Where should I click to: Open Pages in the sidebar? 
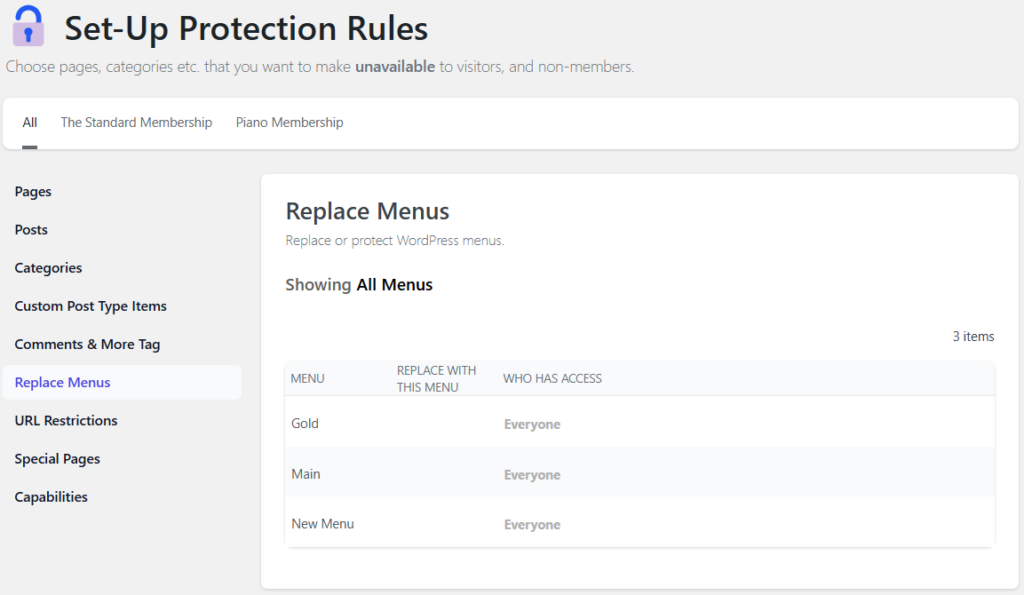tap(33, 192)
